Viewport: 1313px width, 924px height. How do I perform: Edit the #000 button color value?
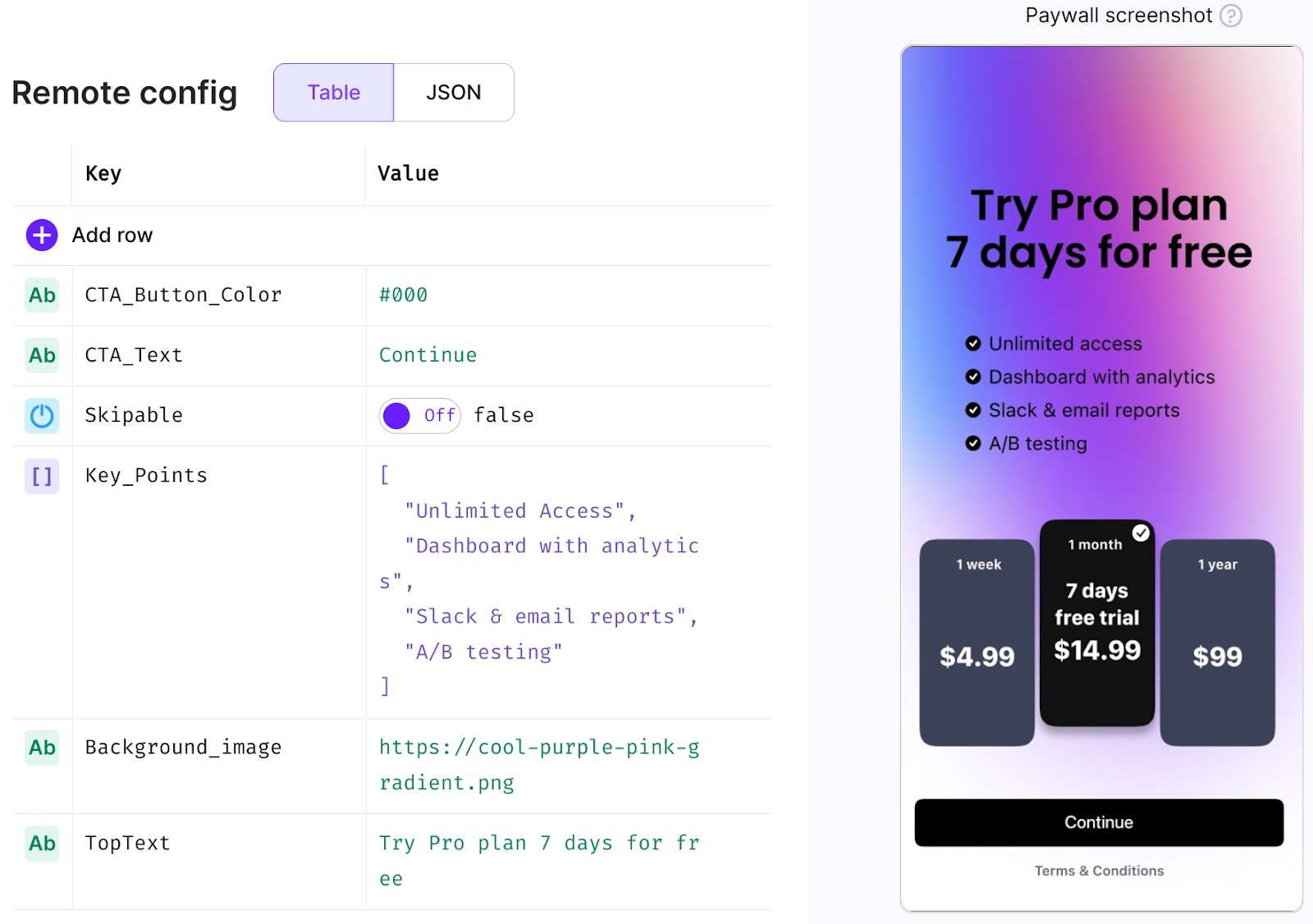[x=403, y=295]
